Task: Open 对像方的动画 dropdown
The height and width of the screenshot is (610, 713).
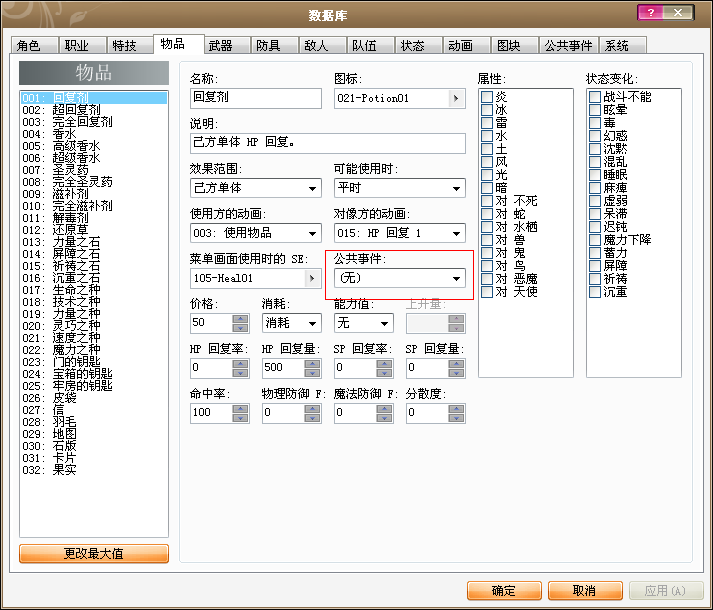Action: [400, 233]
